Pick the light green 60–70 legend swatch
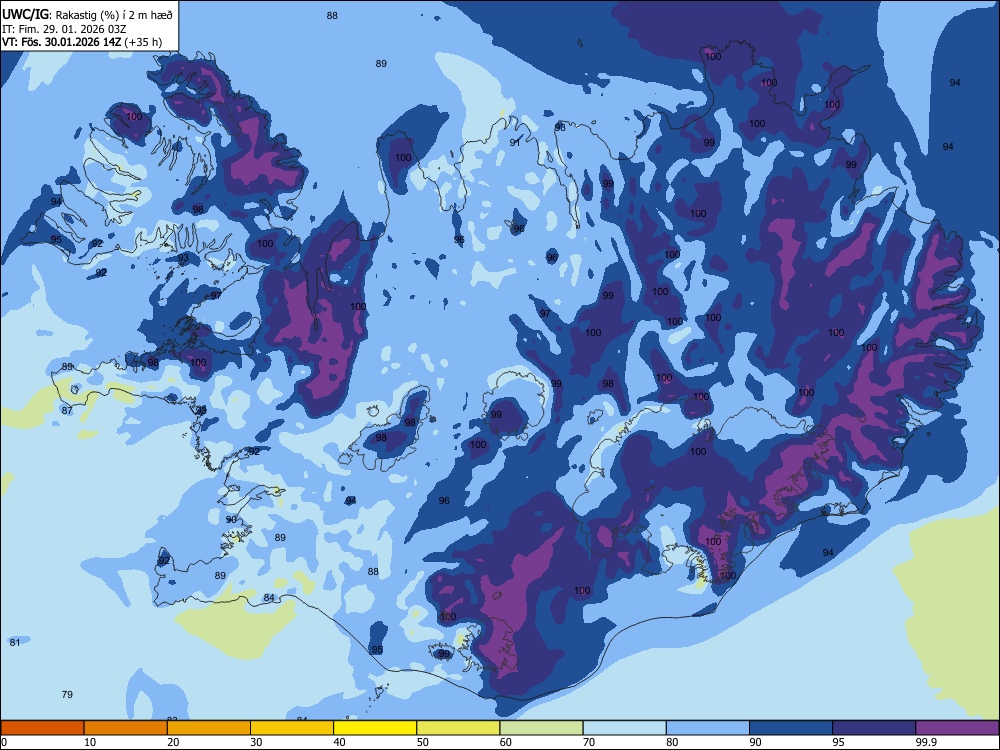The height and width of the screenshot is (750, 1000). click(x=541, y=728)
